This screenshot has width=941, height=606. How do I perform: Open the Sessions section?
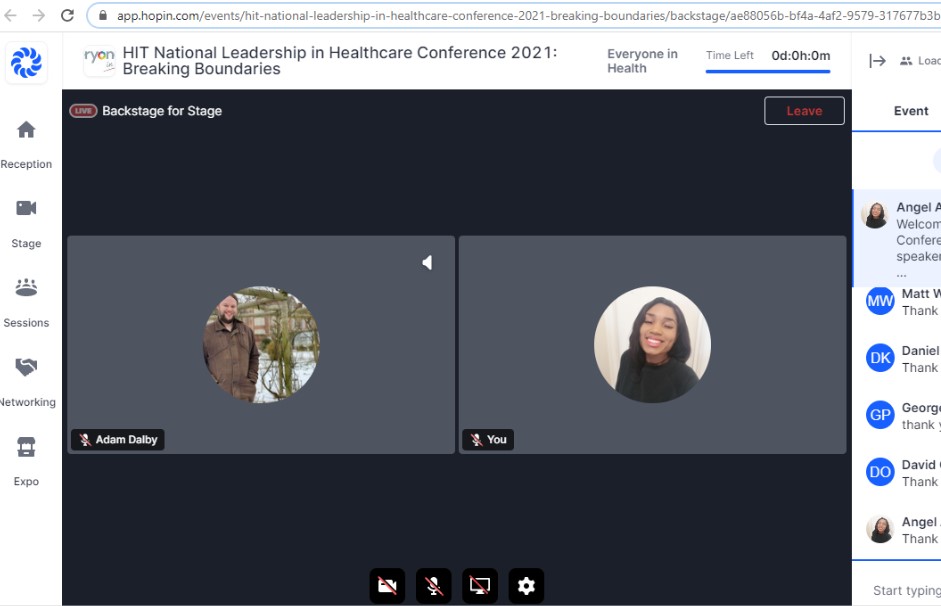[26, 303]
